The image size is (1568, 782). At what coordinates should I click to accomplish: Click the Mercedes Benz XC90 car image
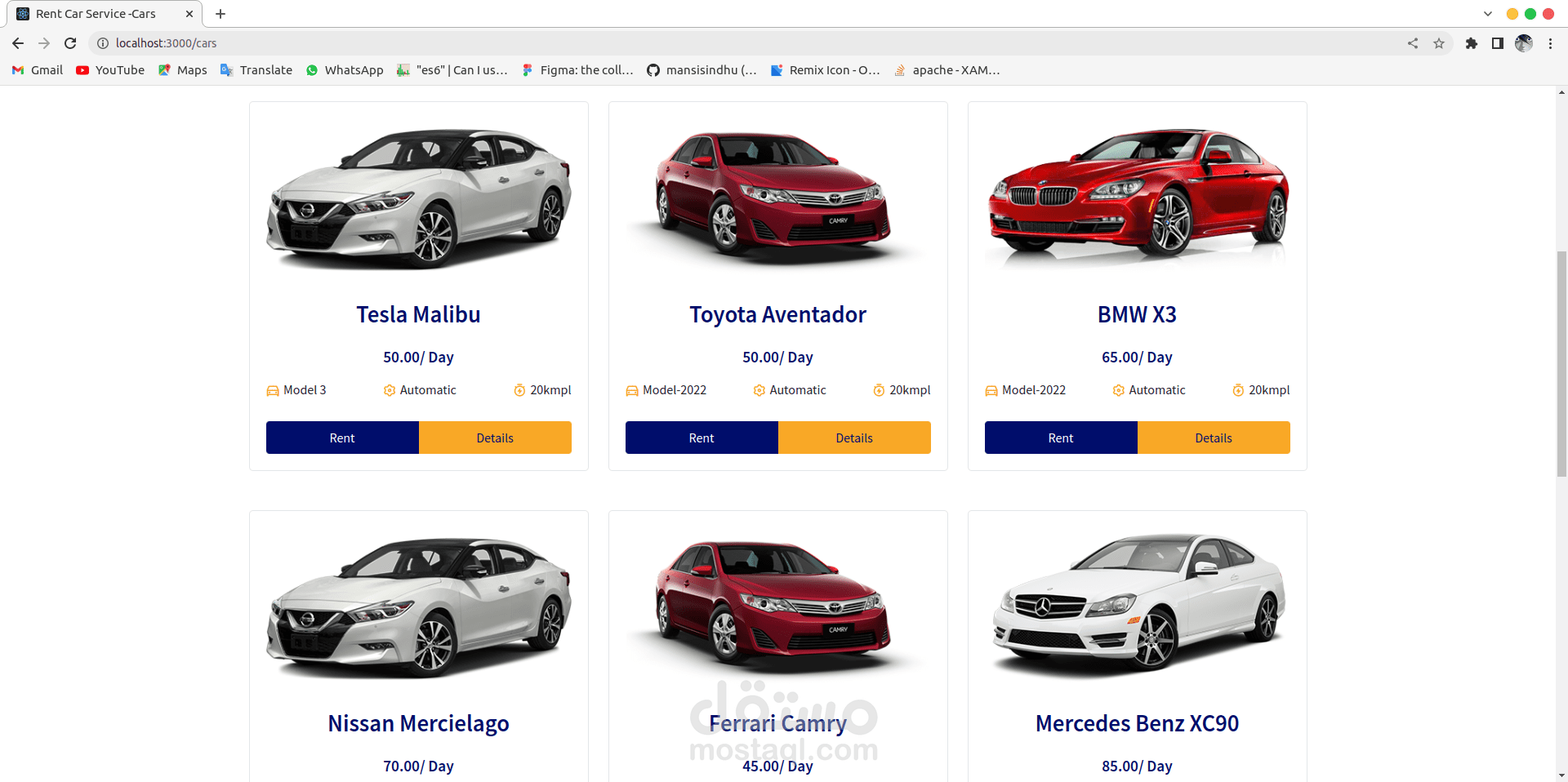pyautogui.click(x=1138, y=607)
